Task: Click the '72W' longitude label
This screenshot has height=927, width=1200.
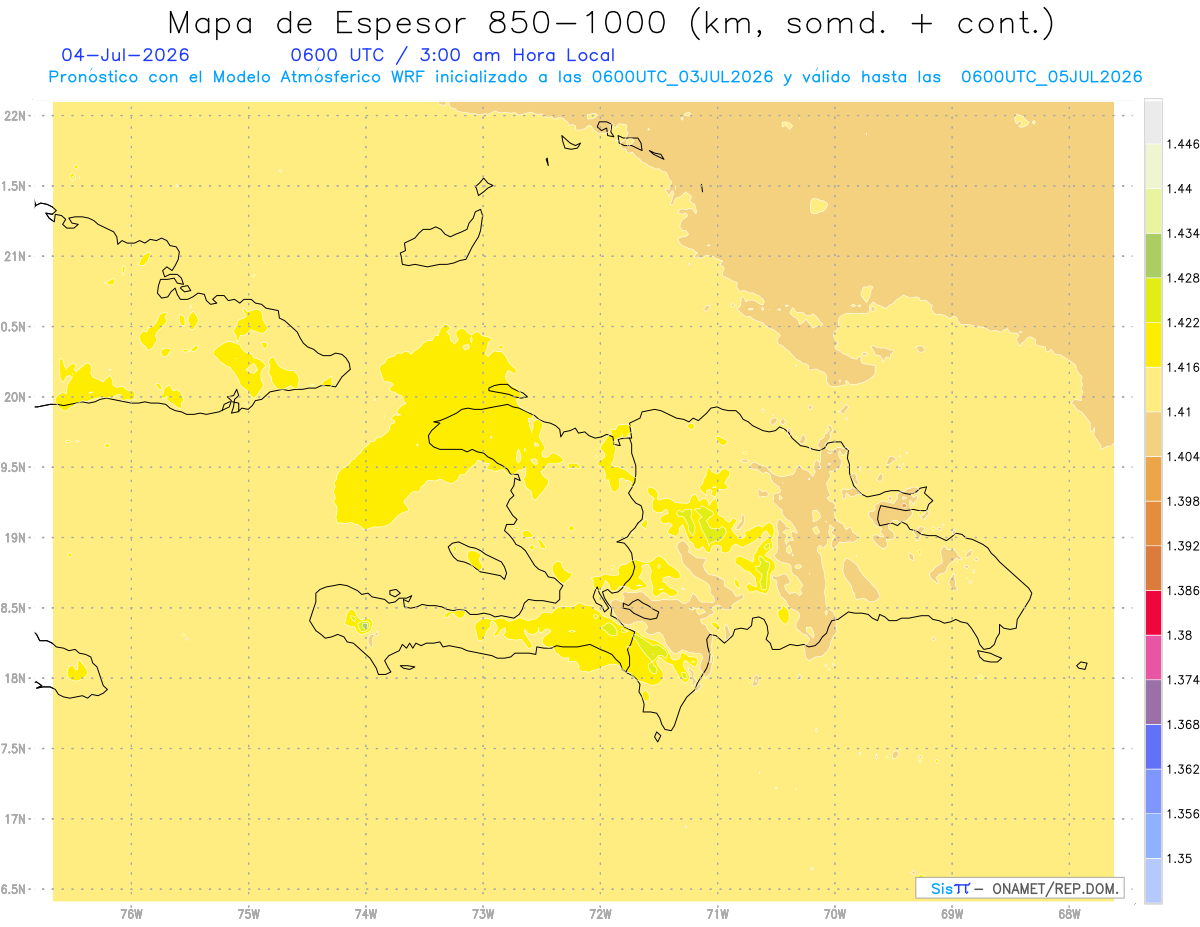Action: click(600, 914)
